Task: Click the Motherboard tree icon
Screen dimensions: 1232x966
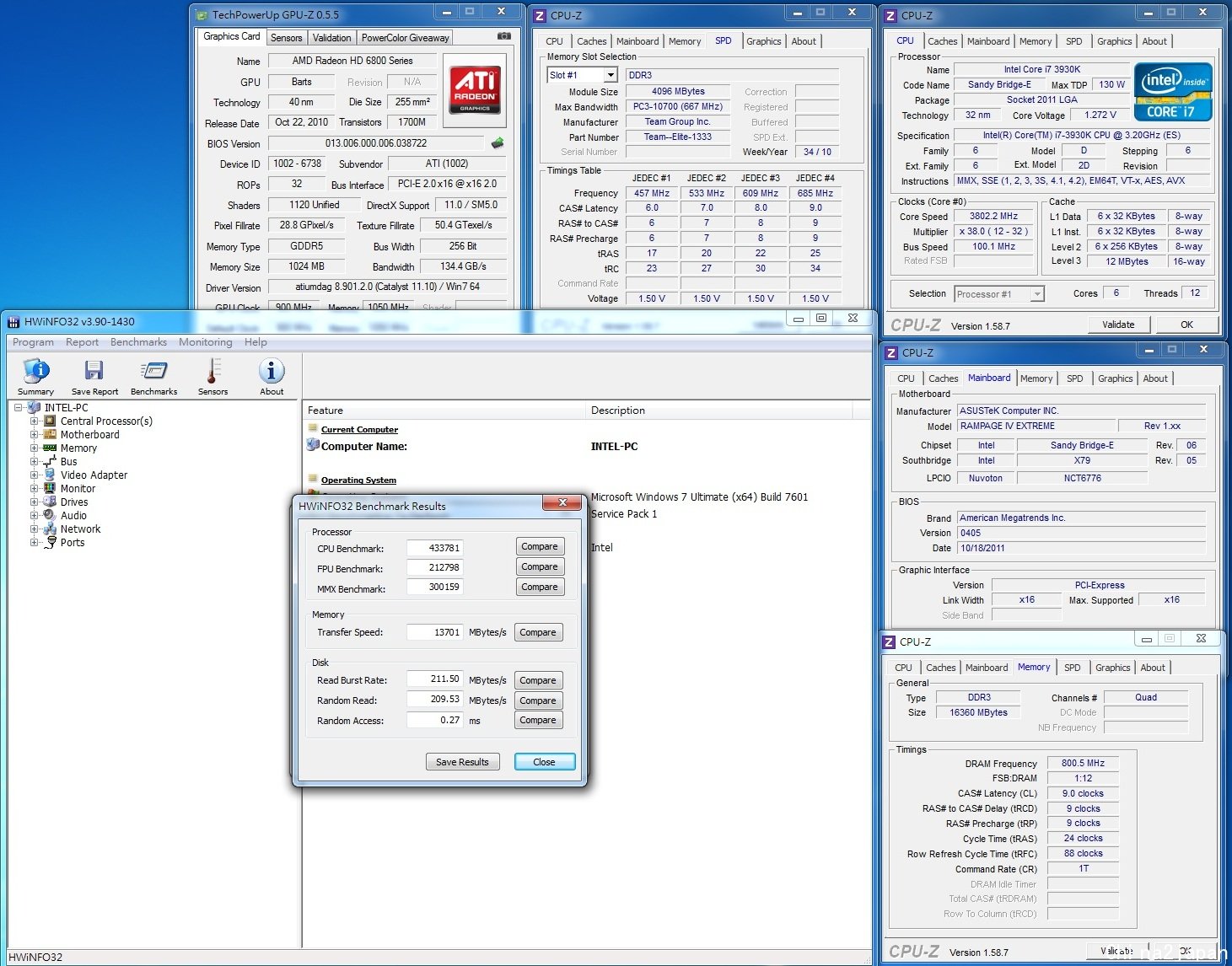Action: (x=50, y=434)
